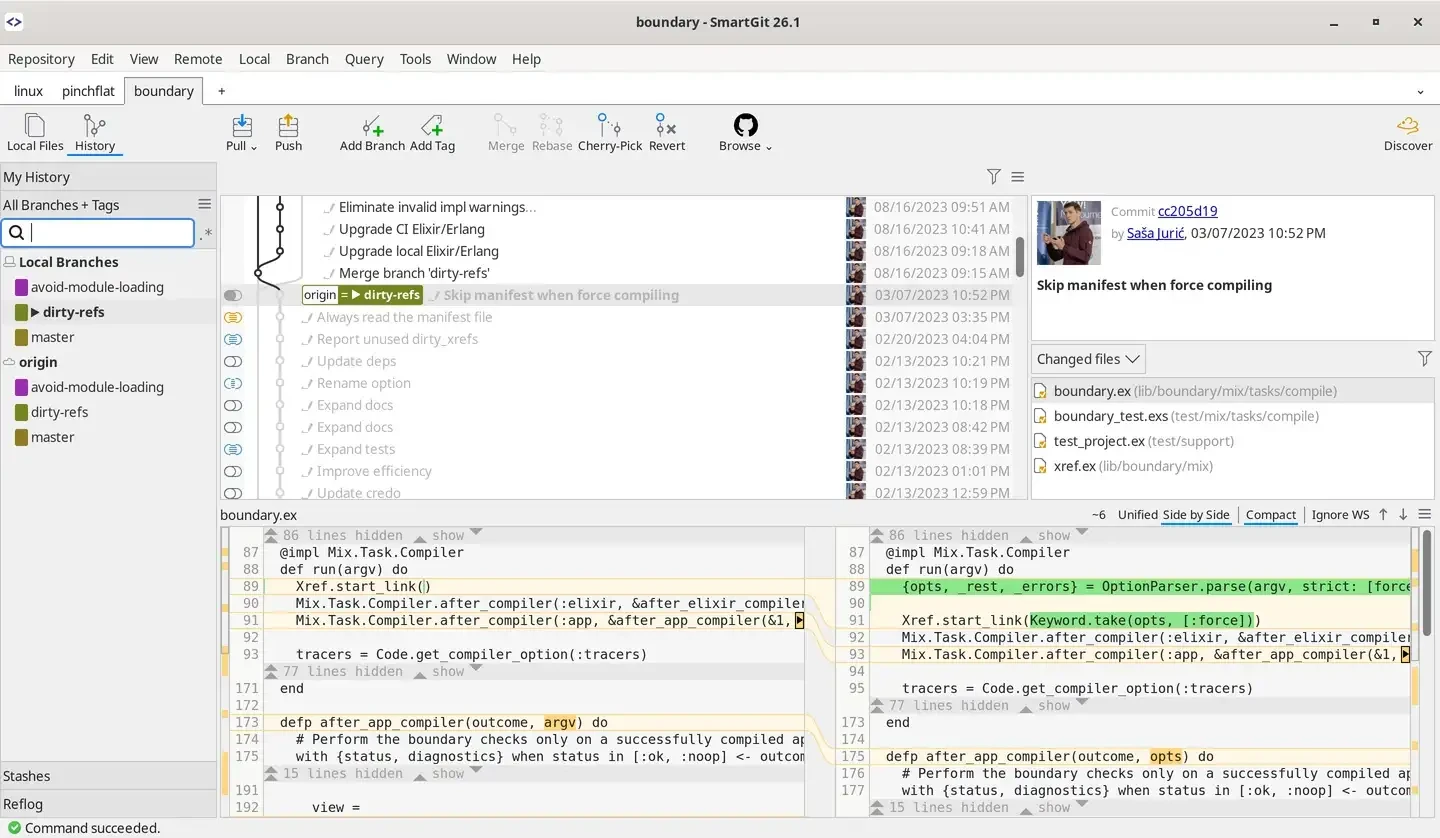This screenshot has height=838, width=1440.
Task: Open the Stashes section
Action: 108,776
